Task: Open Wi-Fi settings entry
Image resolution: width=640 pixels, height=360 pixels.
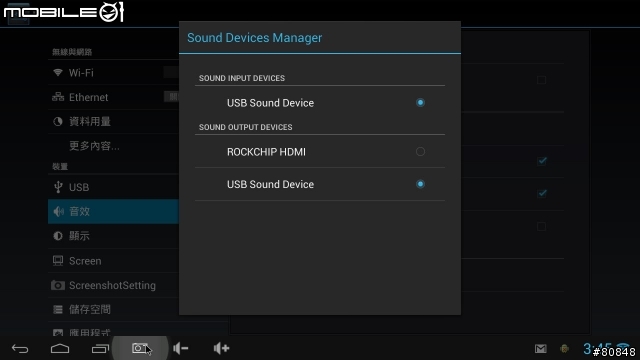Action: tap(113, 73)
